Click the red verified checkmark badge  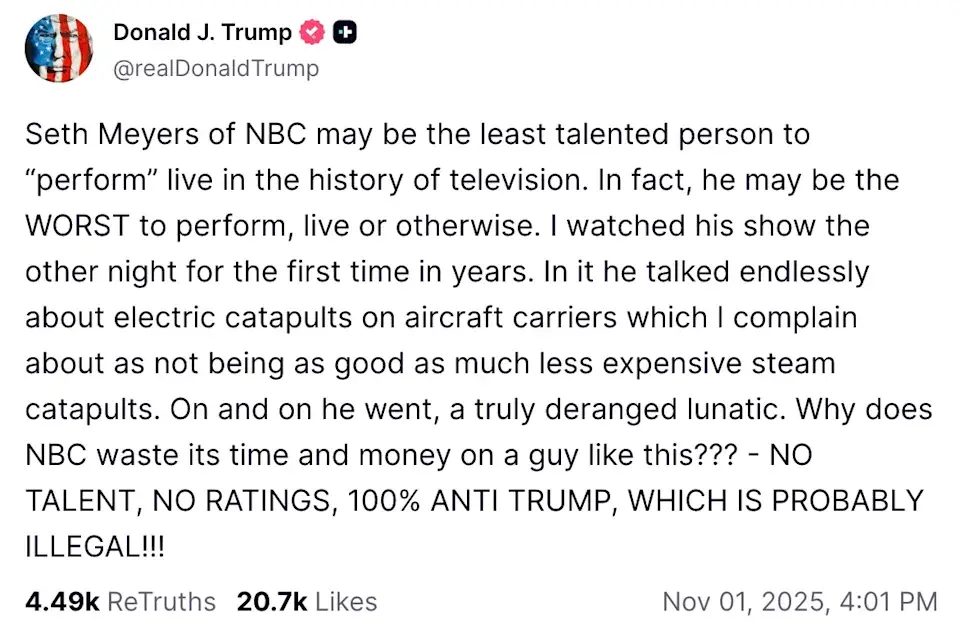point(312,32)
